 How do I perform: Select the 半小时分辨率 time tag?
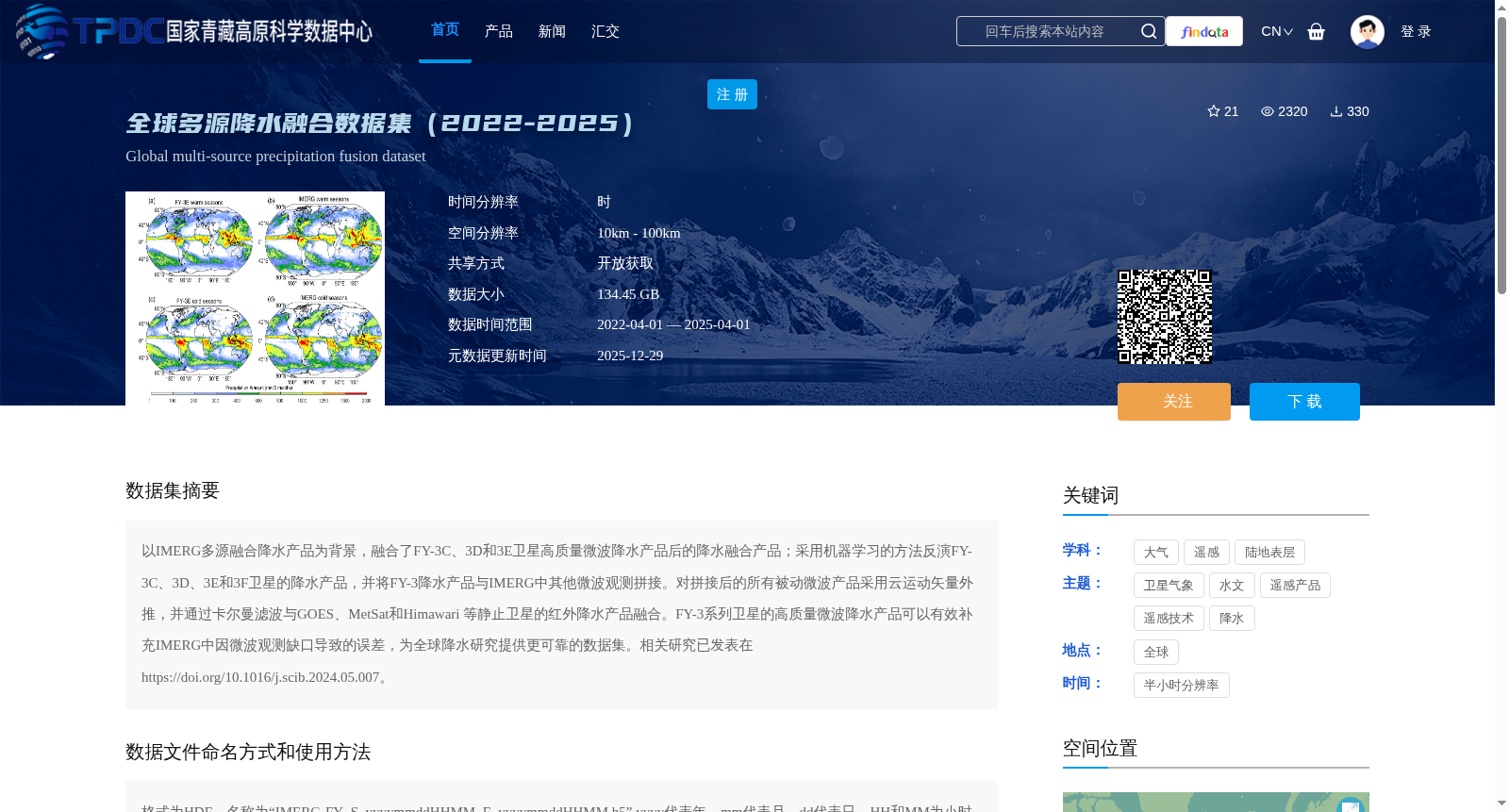tap(1182, 686)
